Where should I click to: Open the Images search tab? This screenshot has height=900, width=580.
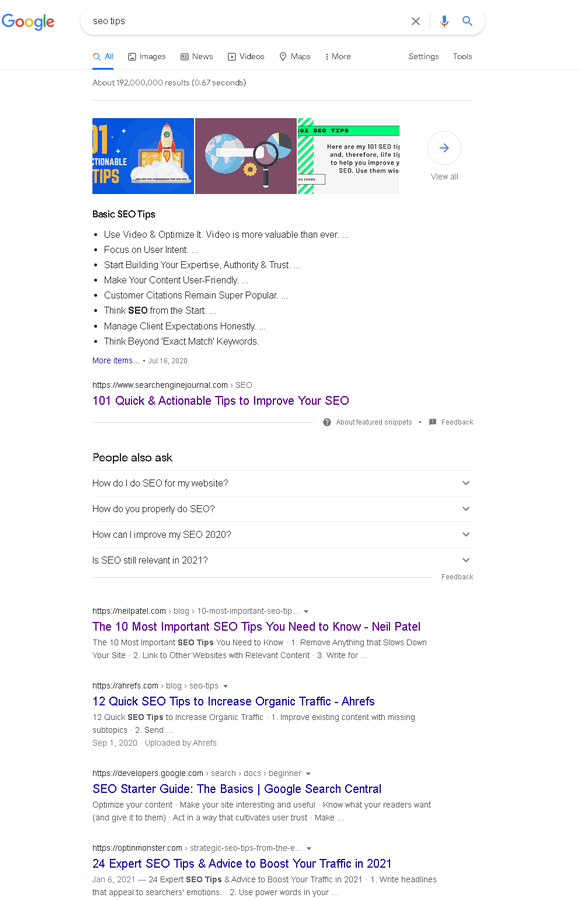tap(146, 56)
